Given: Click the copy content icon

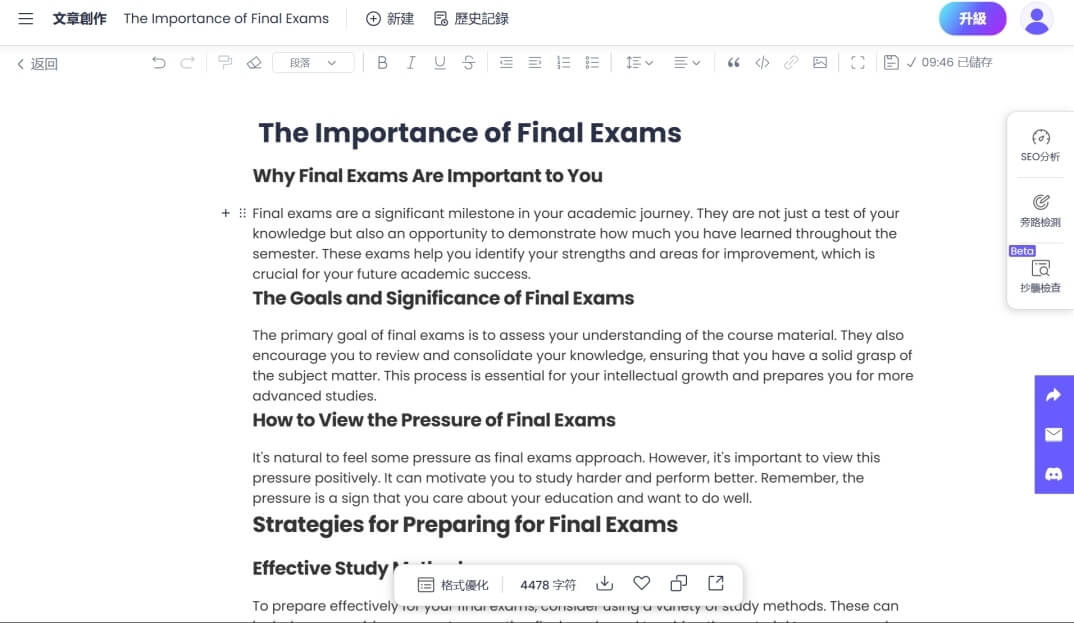Looking at the screenshot, I should pos(679,583).
